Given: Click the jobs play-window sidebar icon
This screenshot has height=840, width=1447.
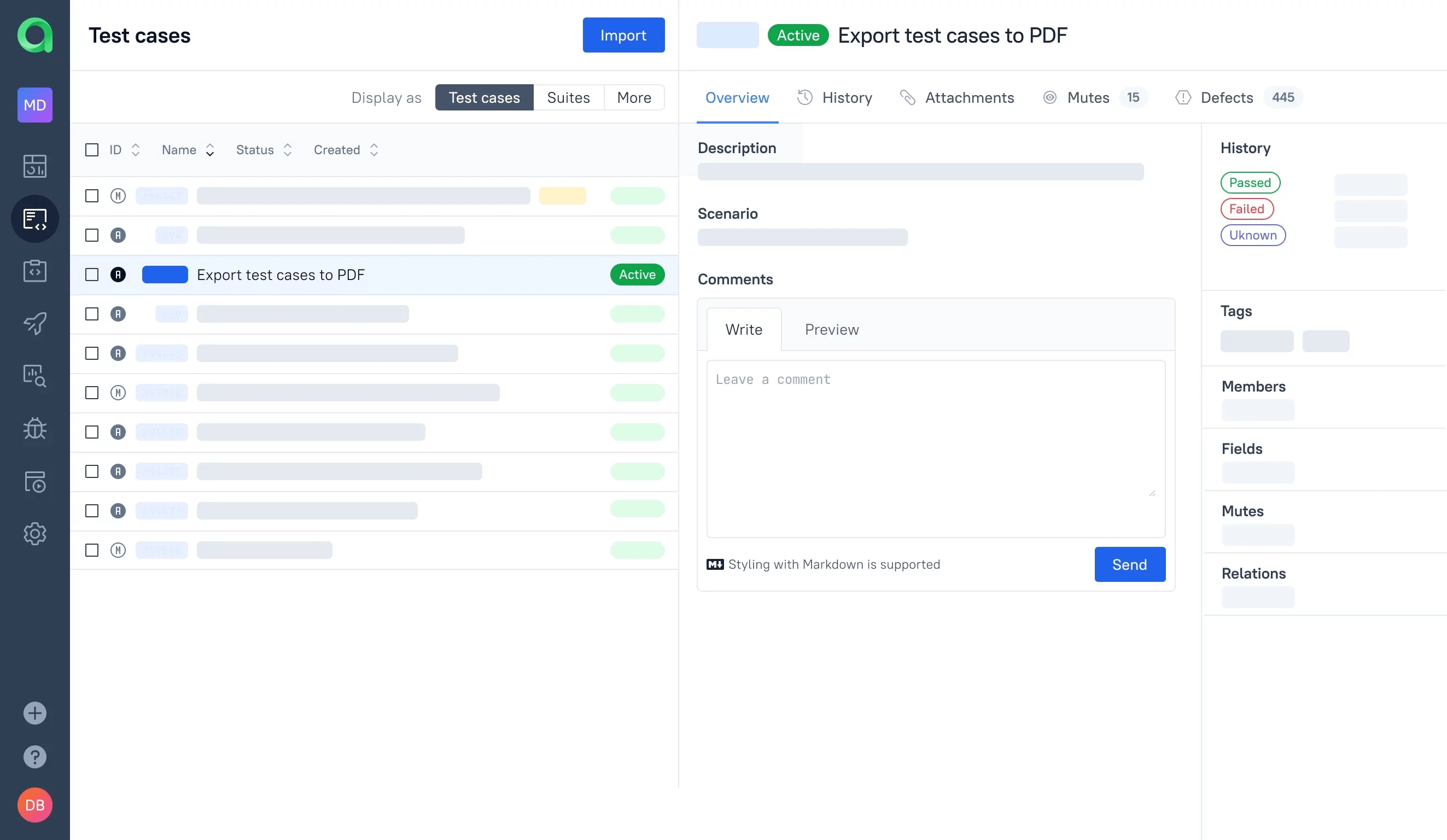Looking at the screenshot, I should click(34, 481).
